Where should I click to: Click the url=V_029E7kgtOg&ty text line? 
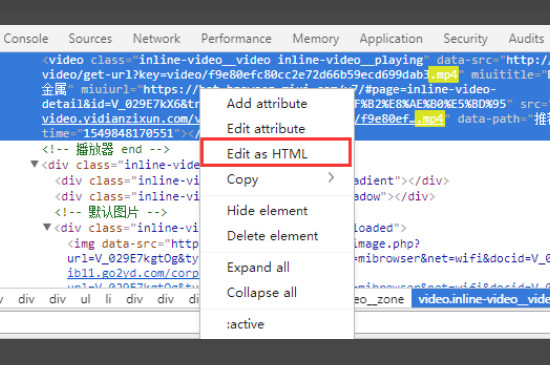[133, 258]
